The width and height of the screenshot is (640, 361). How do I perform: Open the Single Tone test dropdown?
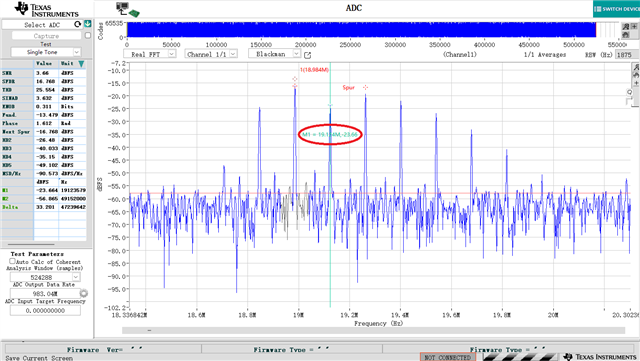pyautogui.click(x=46, y=52)
